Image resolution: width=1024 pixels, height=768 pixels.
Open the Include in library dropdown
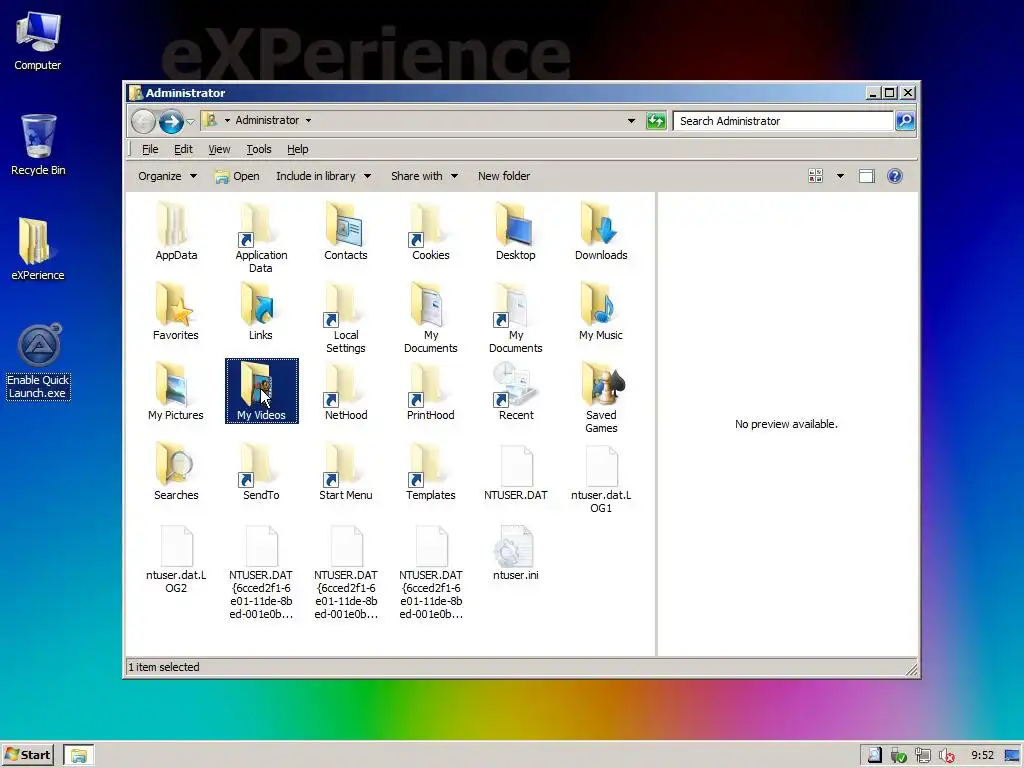[x=323, y=176]
